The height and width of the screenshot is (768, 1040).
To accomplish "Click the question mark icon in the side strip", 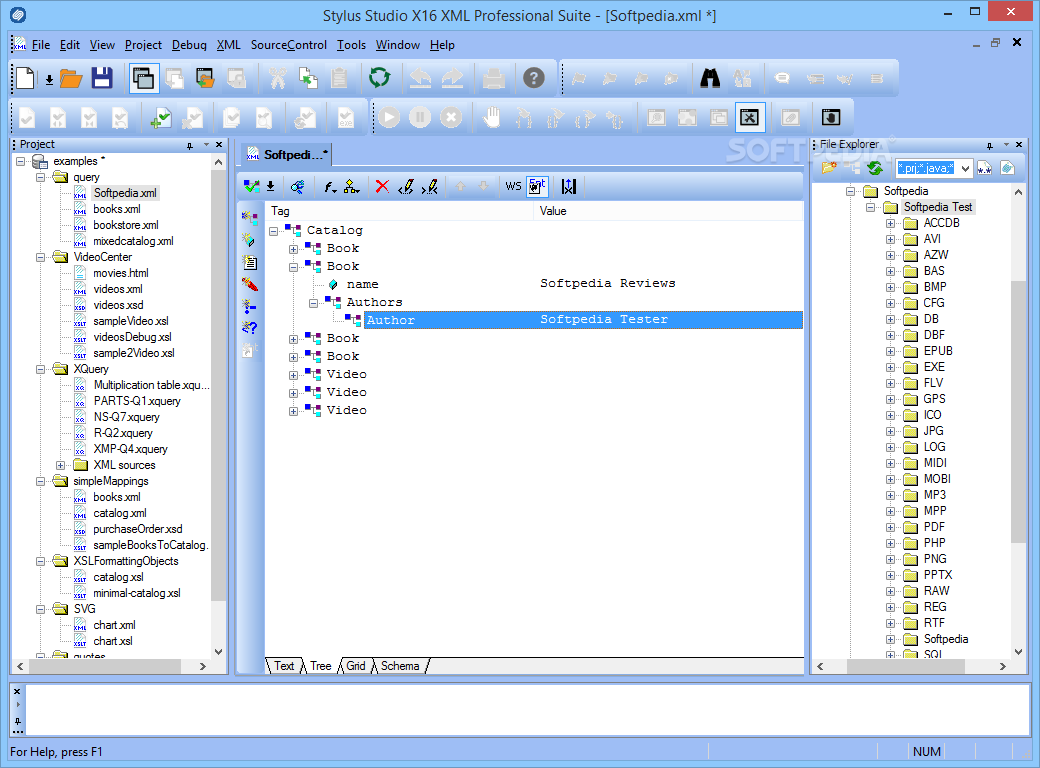I will 249,328.
